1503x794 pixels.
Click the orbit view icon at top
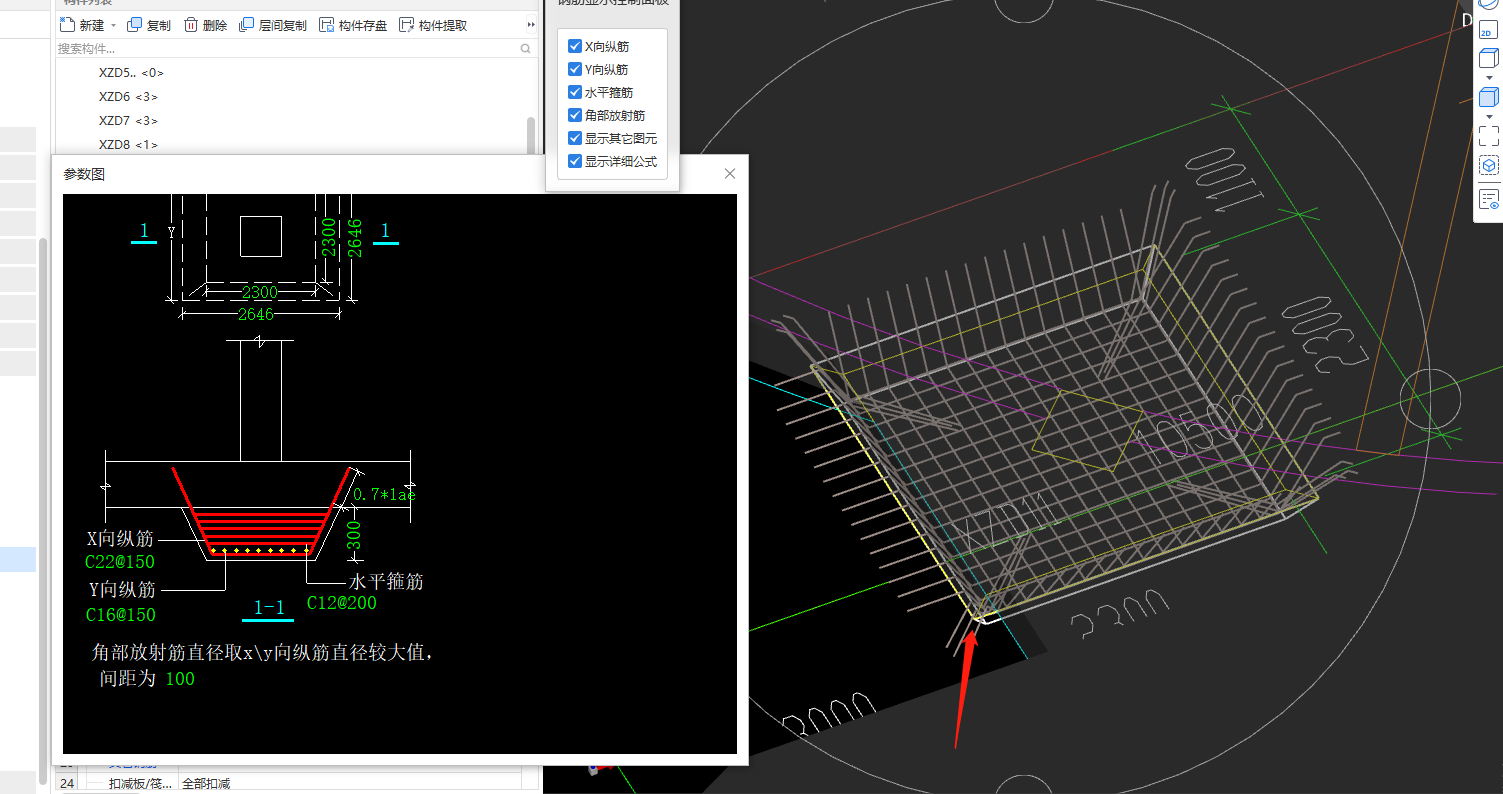pyautogui.click(x=1488, y=4)
